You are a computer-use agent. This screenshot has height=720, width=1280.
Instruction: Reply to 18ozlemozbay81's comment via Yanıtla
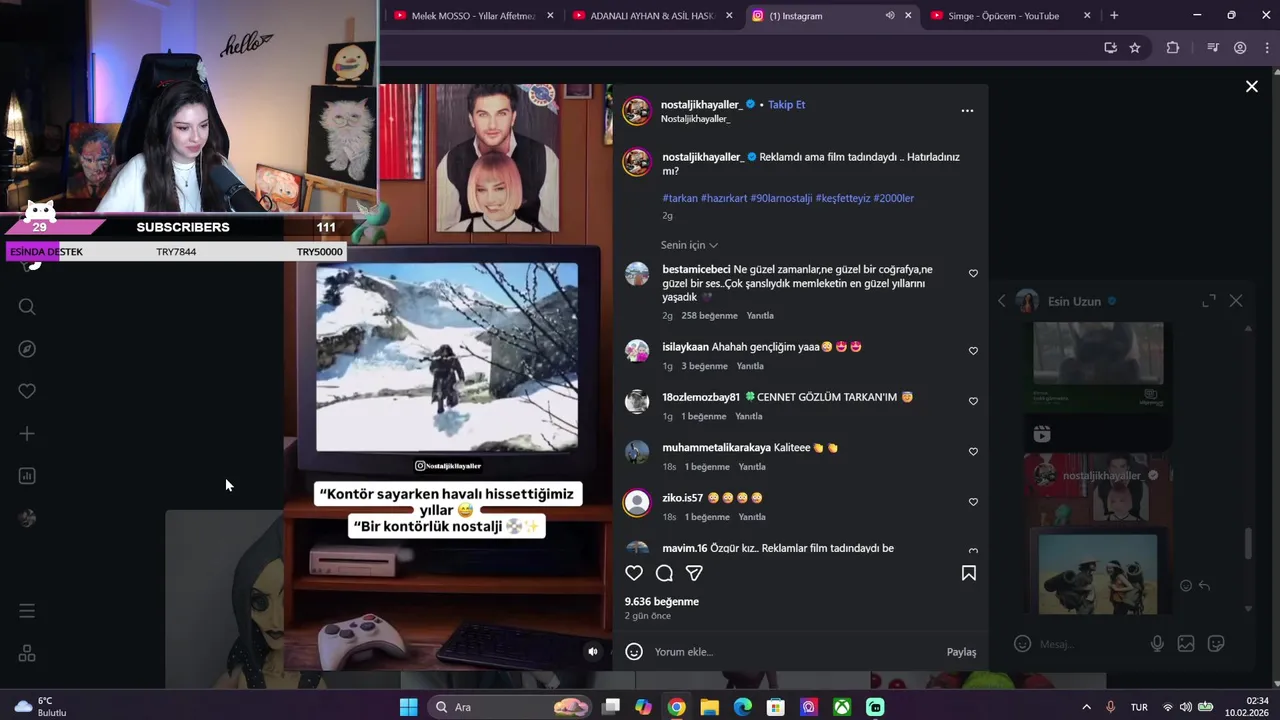(749, 416)
